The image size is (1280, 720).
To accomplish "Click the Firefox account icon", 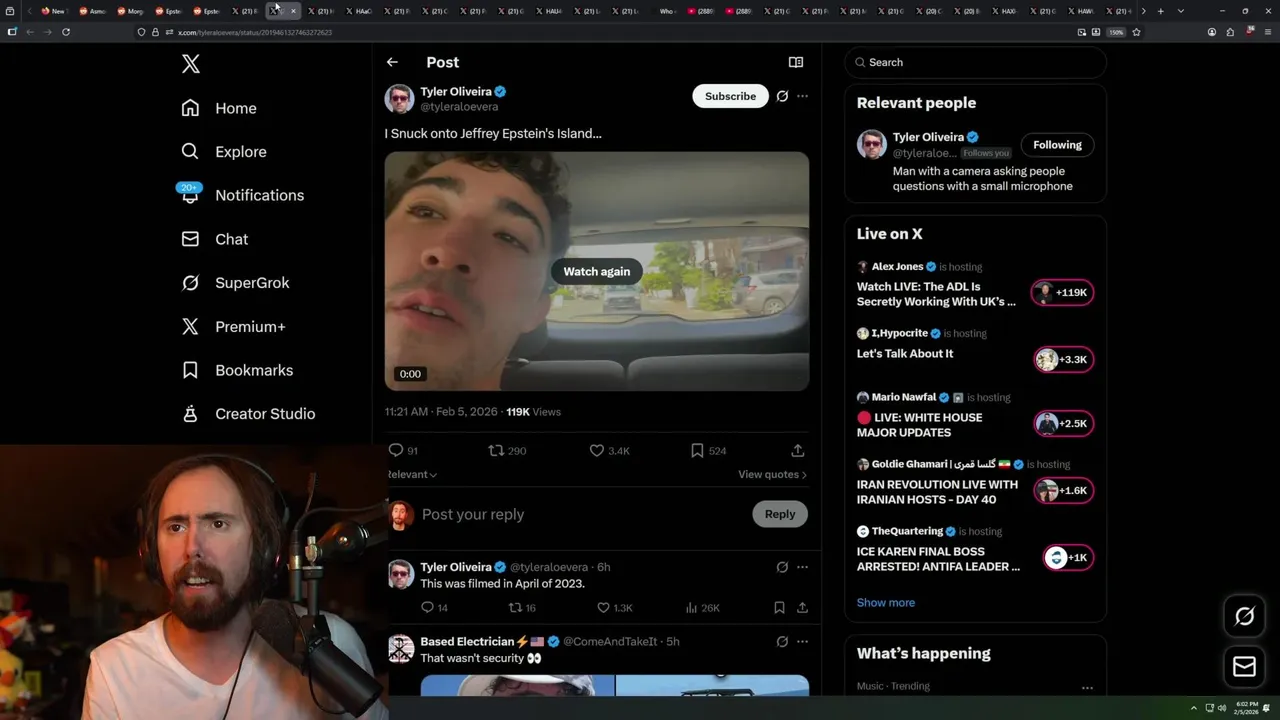I will pos(1212,32).
